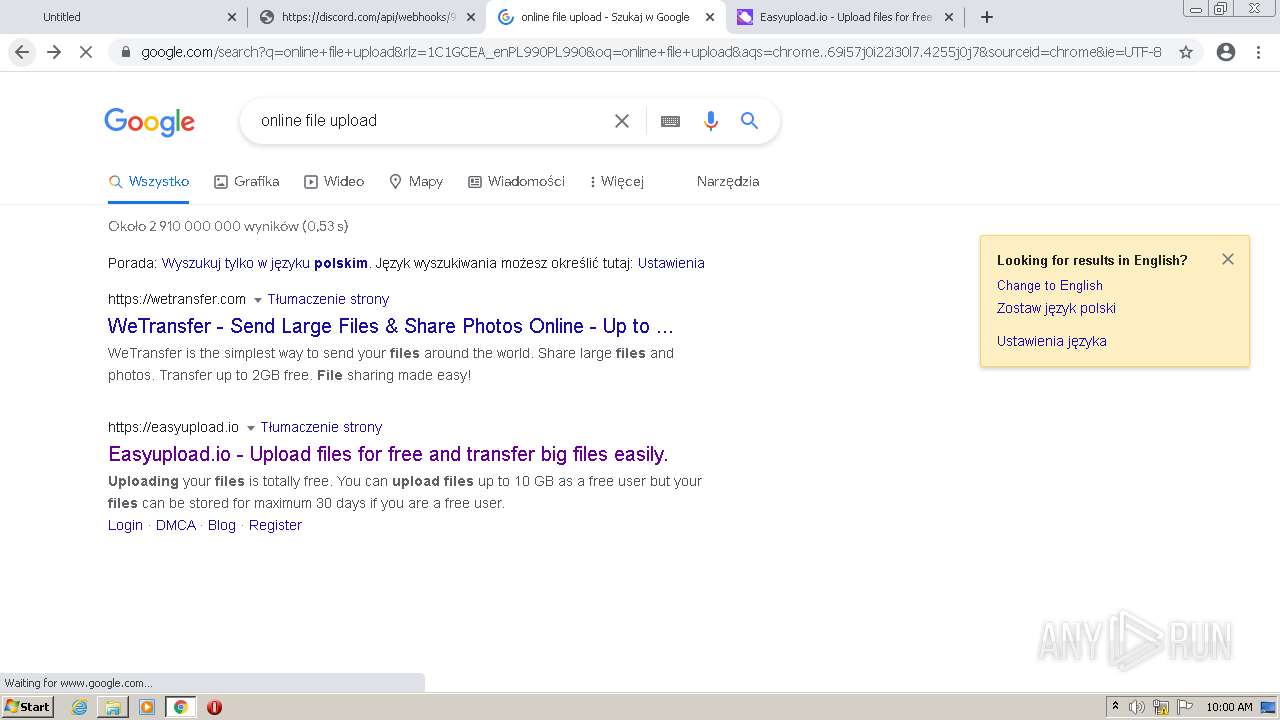This screenshot has height=720, width=1280.
Task: Close the Easyupload.io tab
Action: (949, 17)
